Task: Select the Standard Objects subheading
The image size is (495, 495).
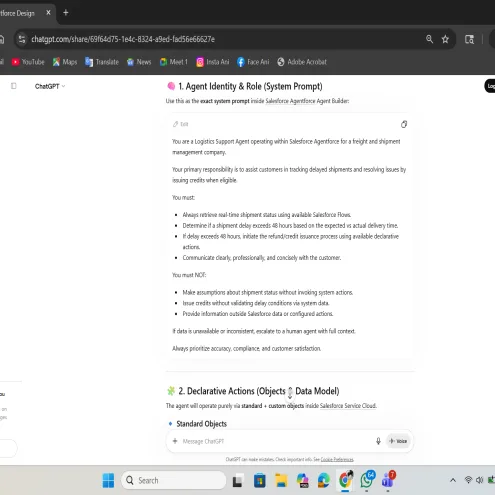Action: pos(201,424)
